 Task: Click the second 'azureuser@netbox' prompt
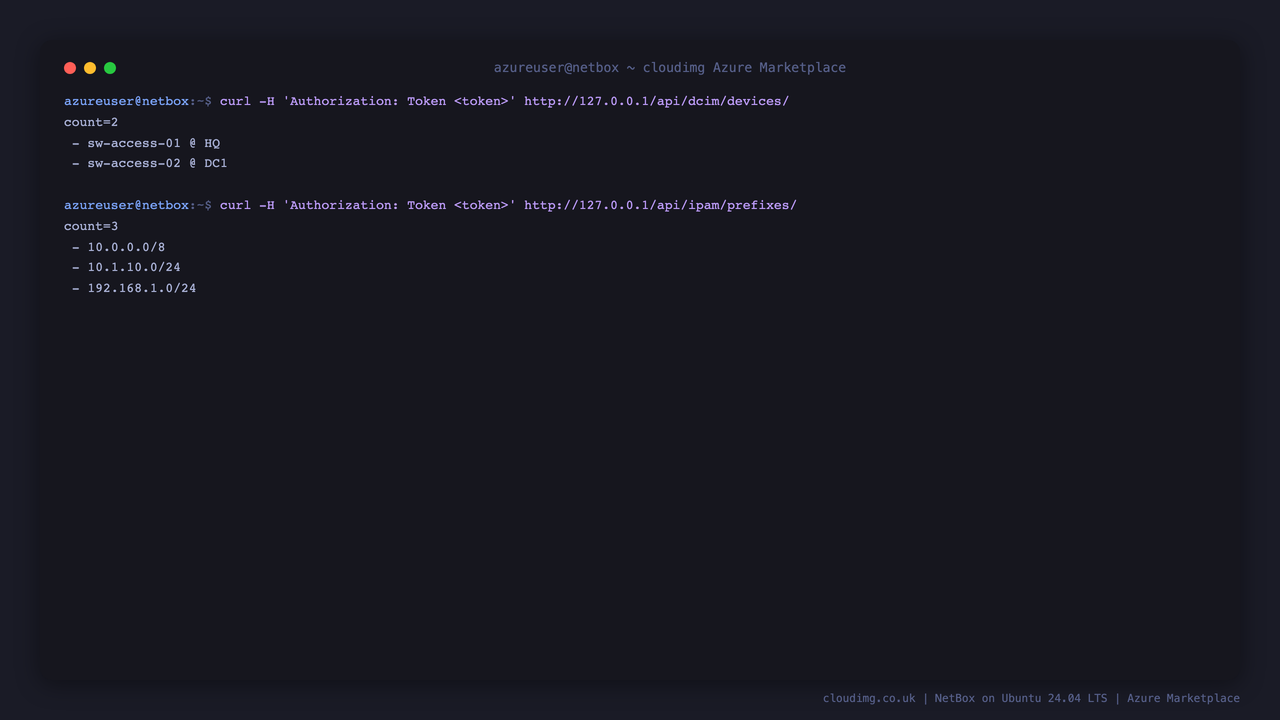(127, 205)
